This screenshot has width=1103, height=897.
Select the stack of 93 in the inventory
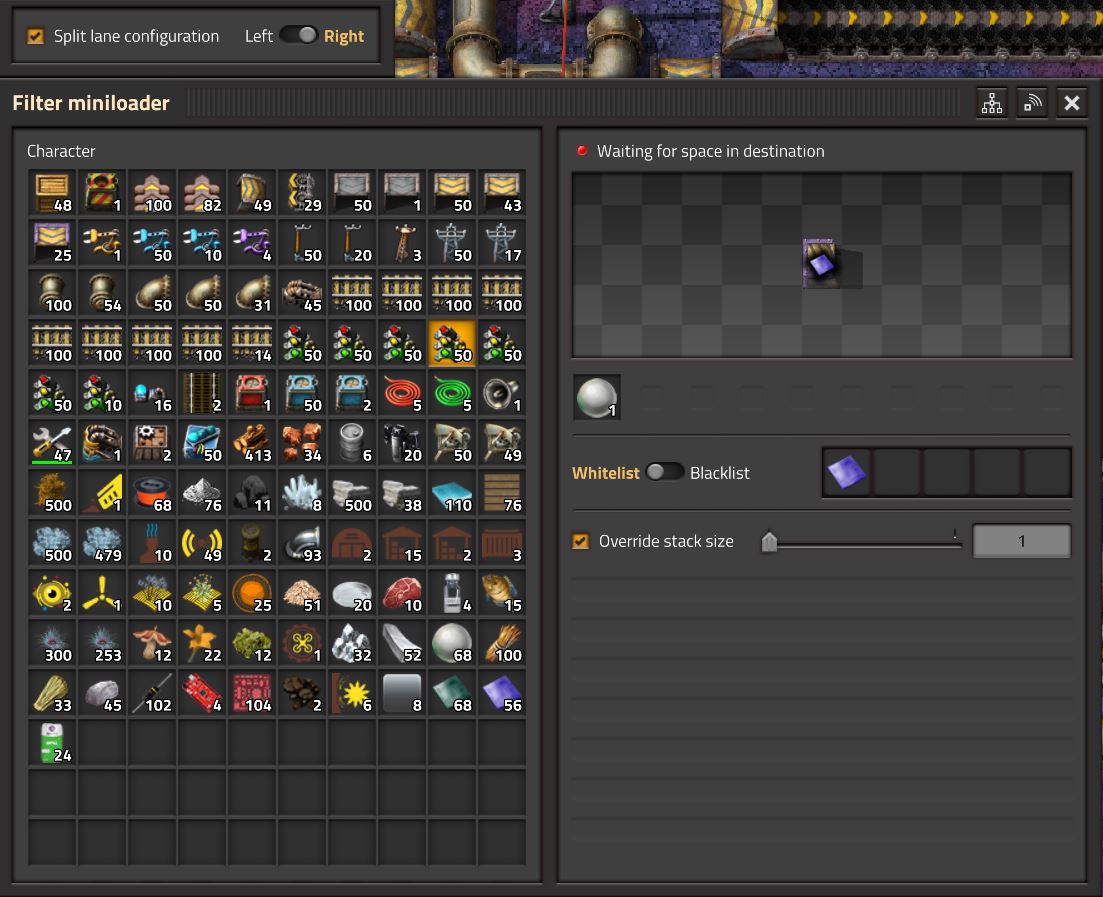tap(302, 542)
